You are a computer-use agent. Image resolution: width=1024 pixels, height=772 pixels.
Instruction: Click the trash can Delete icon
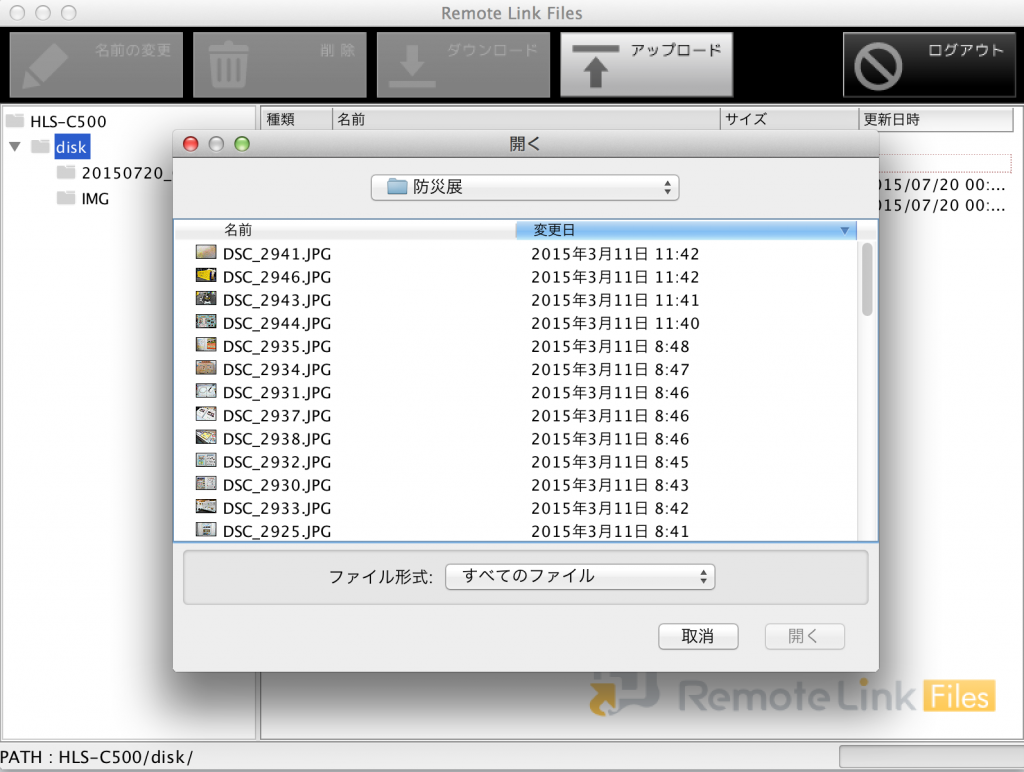pyautogui.click(x=228, y=66)
